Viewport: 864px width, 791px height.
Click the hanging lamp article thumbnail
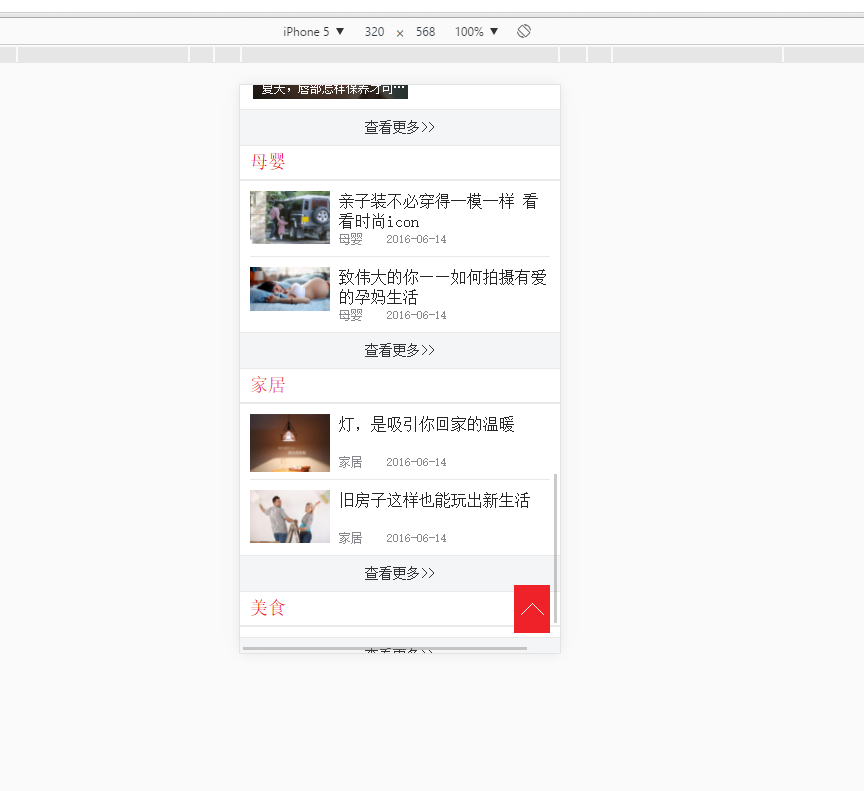click(289, 442)
